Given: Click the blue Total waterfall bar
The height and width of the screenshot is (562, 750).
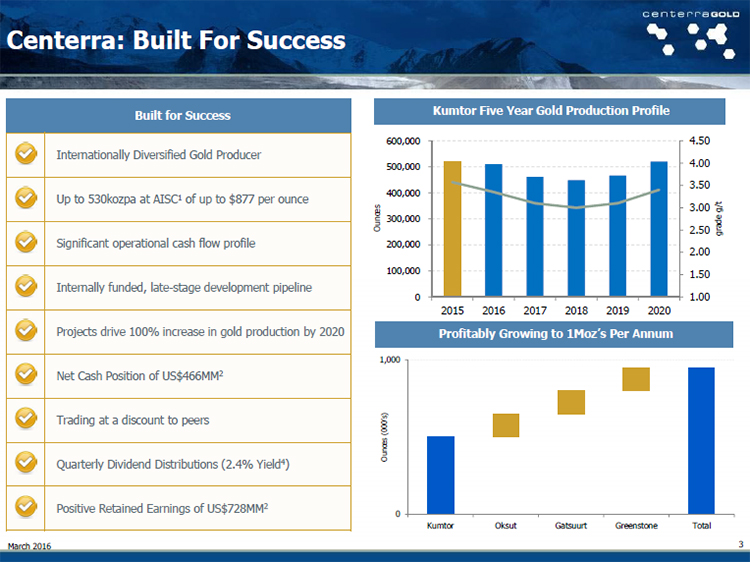Looking at the screenshot, I should pyautogui.click(x=701, y=441).
